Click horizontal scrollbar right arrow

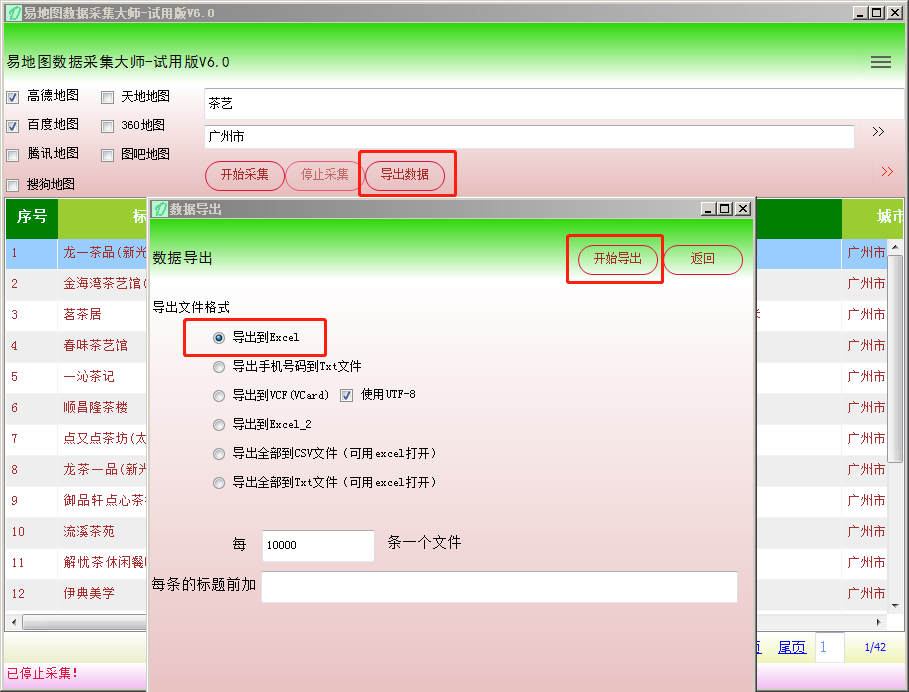pyautogui.click(x=879, y=622)
